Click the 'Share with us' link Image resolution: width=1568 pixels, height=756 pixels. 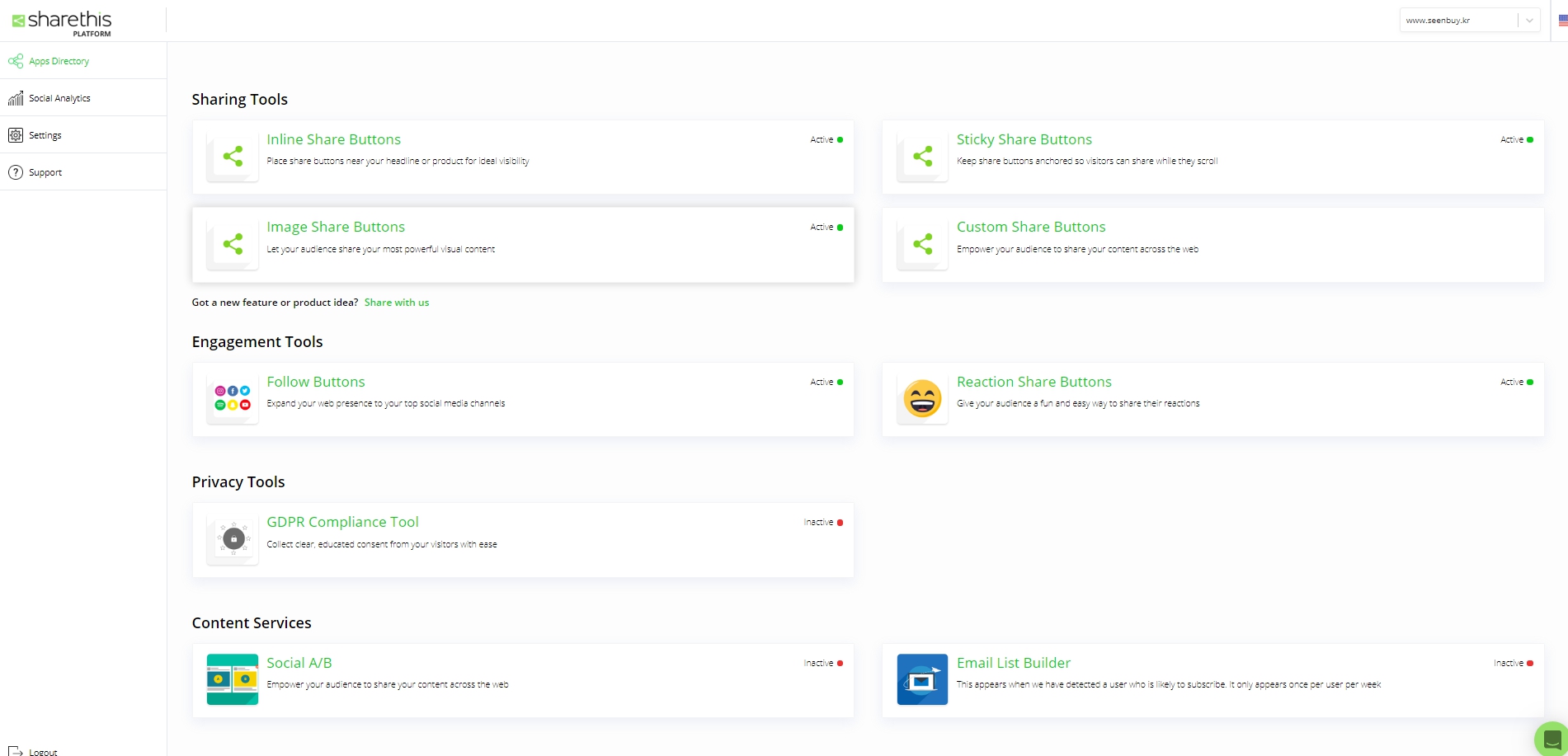coord(397,303)
